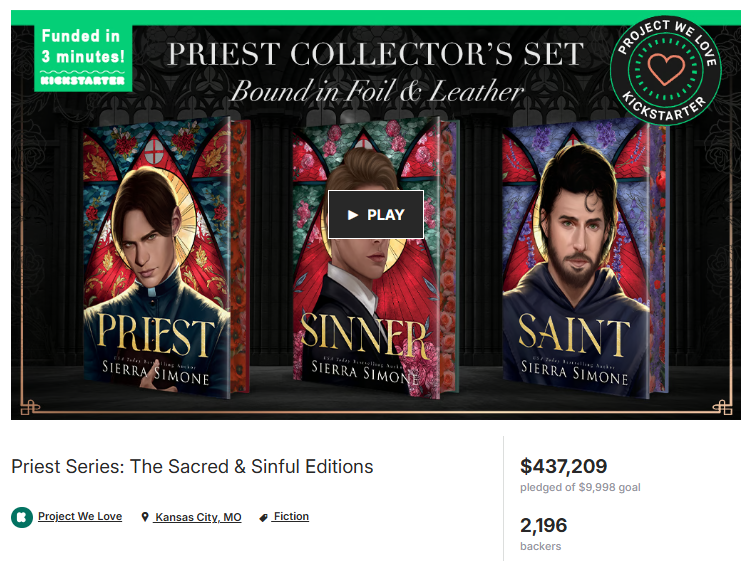Click the Priest Series project title

192,467
